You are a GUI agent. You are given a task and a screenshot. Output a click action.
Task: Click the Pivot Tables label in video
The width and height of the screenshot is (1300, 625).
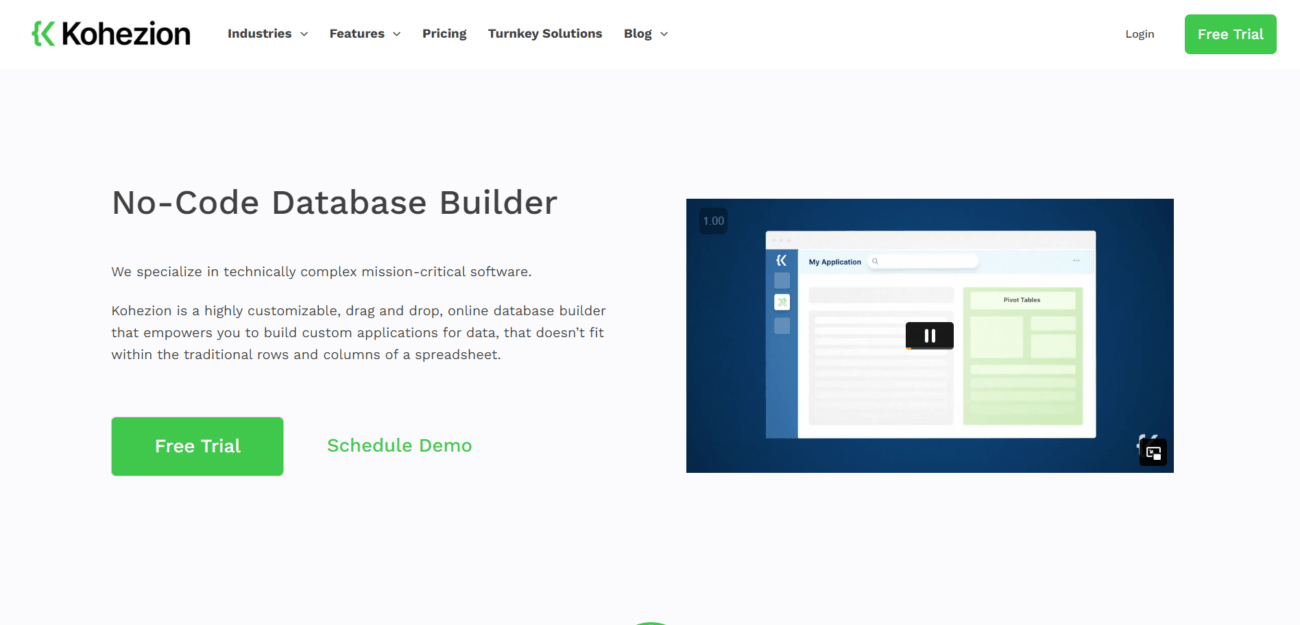click(x=1022, y=300)
